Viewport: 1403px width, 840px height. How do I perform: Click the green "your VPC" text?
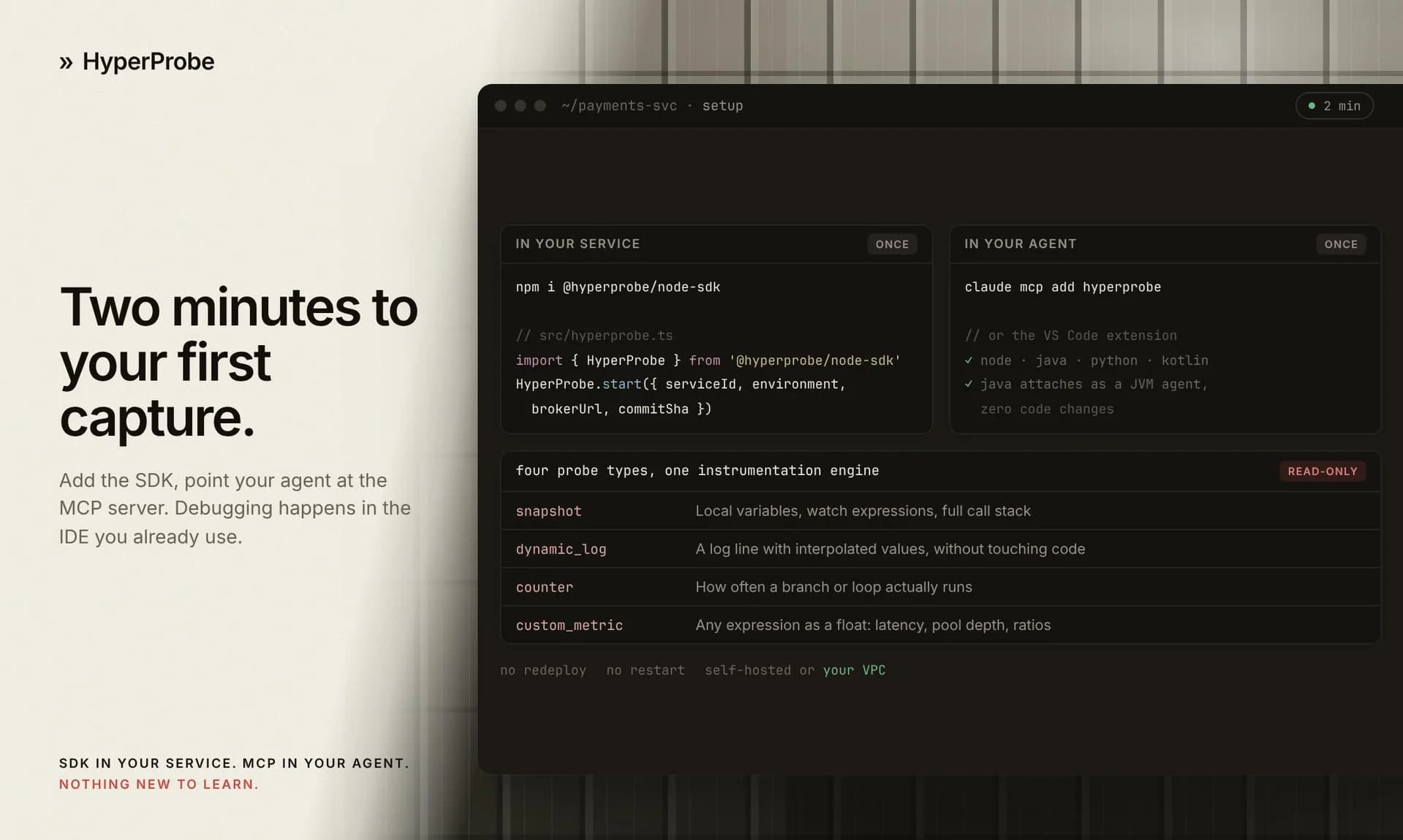coord(854,670)
